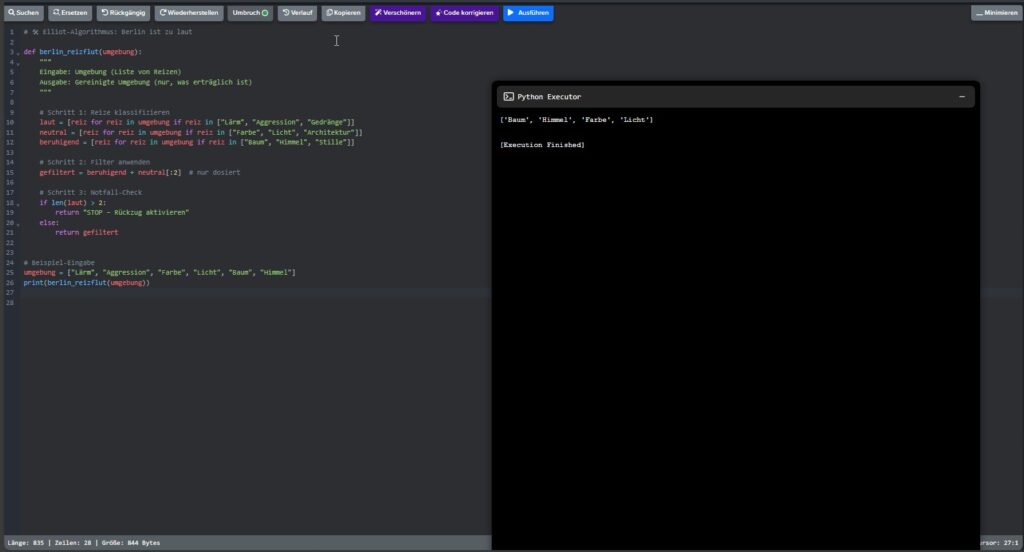Screen dimensions: 1024x552
Task: Click the Suchen search button
Action: 25,13
